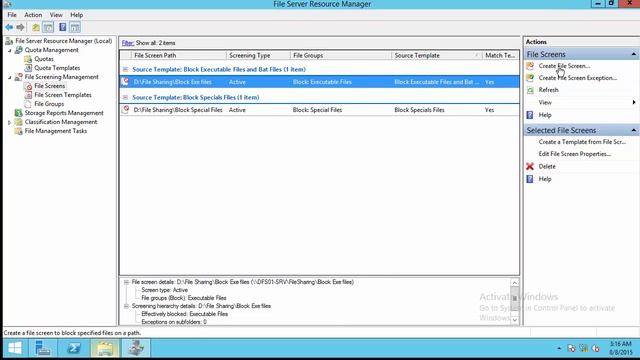Open the View menu
This screenshot has width=640, height=360.
point(56,15)
